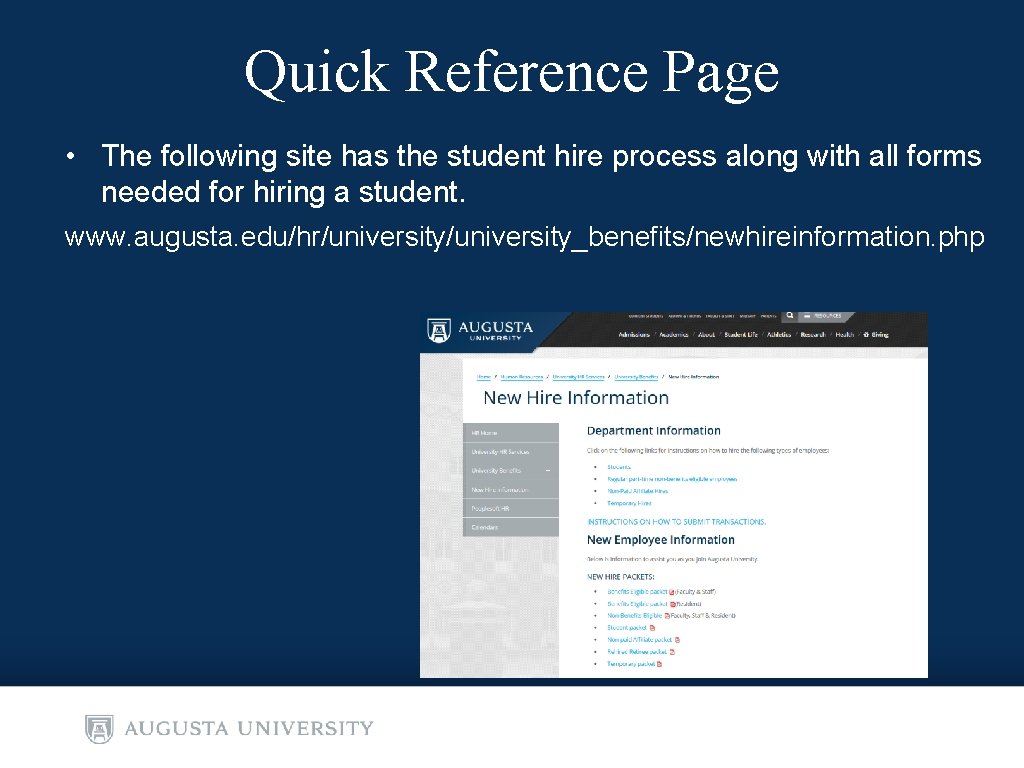The image size is (1024, 768).
Task: Open the Non-paid Affiliate packet PDF icon
Action: (677, 640)
